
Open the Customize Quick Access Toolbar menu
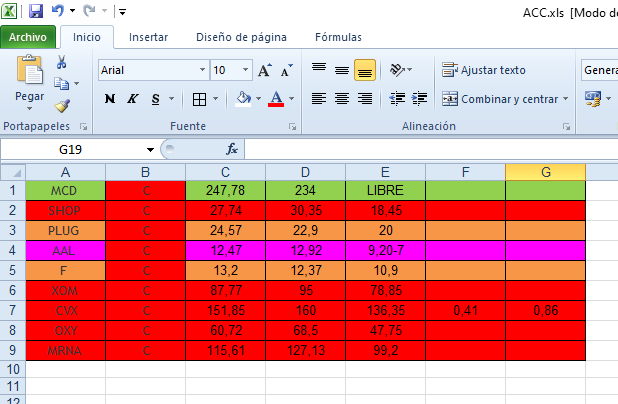[123, 12]
